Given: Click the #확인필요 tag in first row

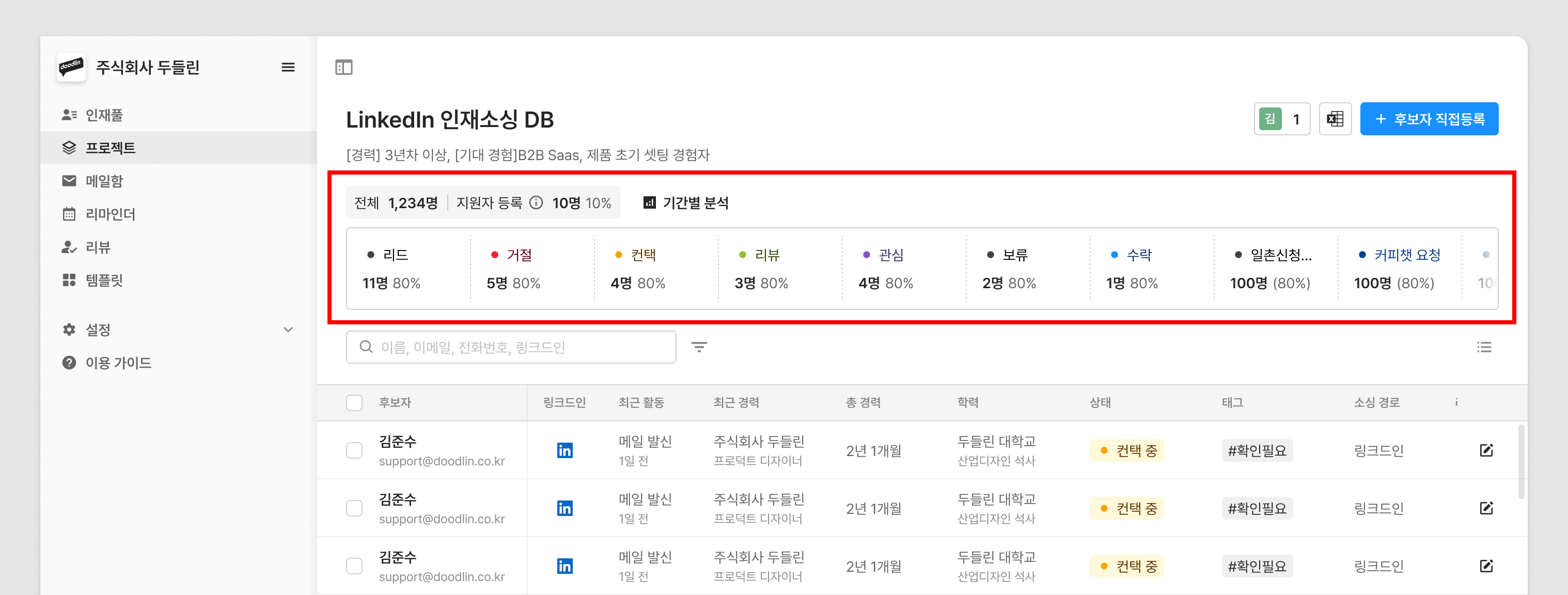Looking at the screenshot, I should (x=1257, y=451).
